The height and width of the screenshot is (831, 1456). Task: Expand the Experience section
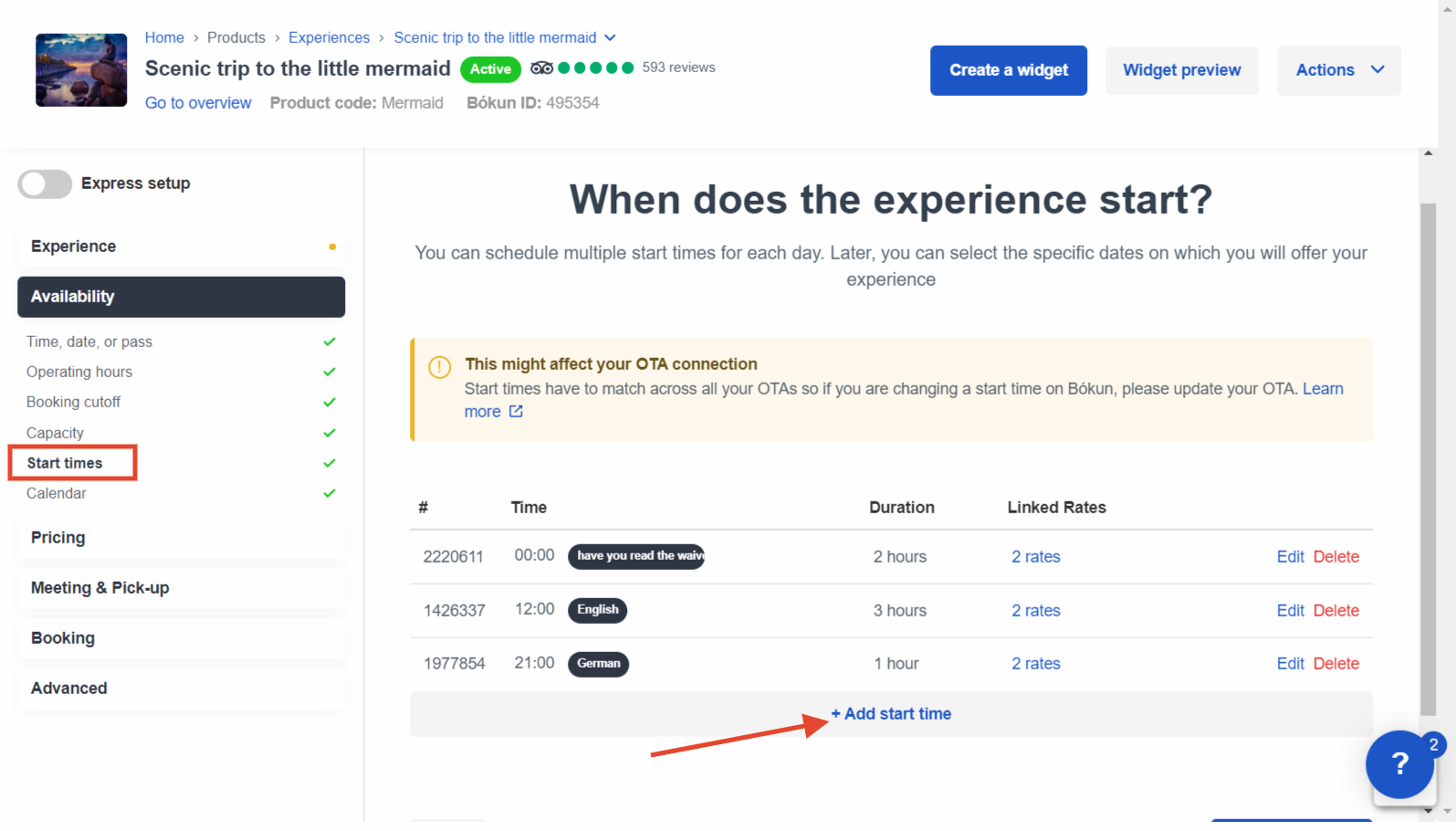[x=182, y=247]
